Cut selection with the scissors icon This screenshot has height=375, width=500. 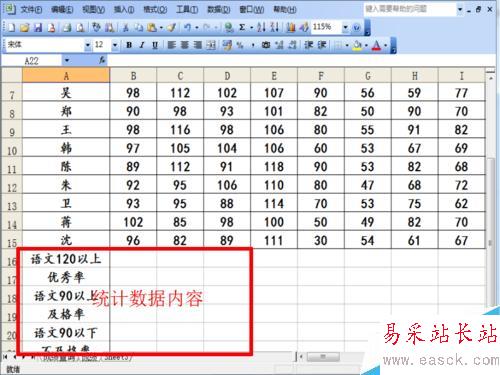pyautogui.click(x=125, y=27)
